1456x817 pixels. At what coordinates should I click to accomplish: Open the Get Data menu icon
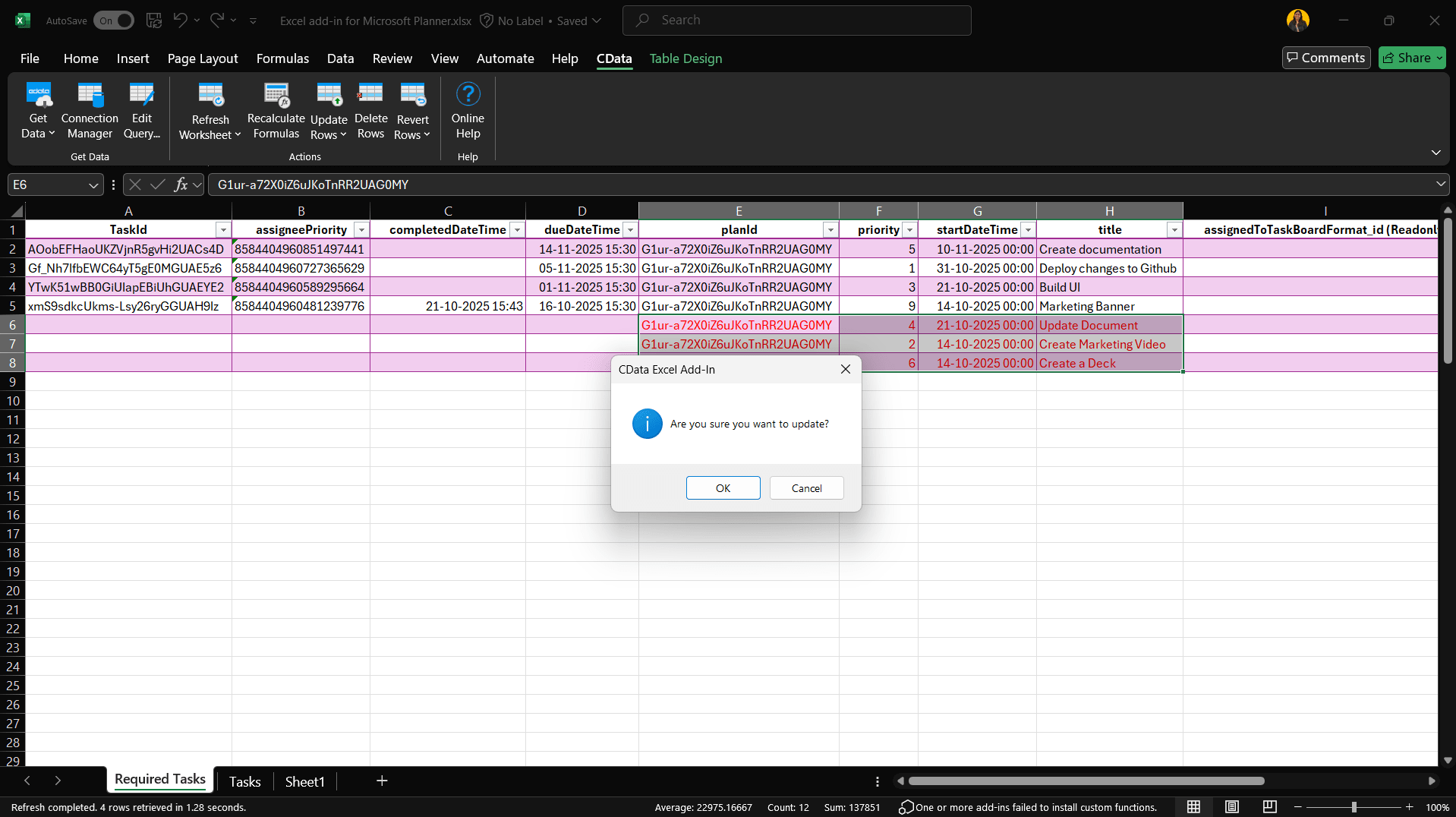coord(38,96)
